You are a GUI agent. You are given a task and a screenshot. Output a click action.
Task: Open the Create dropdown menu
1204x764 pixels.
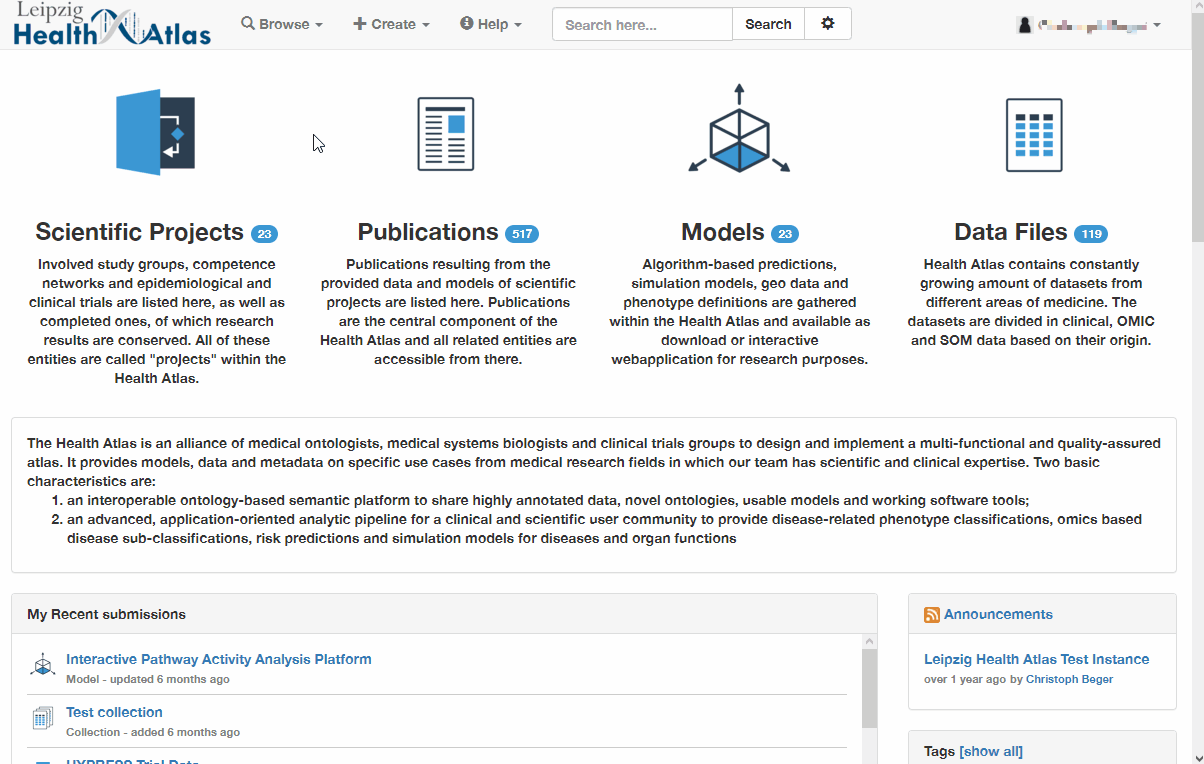[391, 24]
